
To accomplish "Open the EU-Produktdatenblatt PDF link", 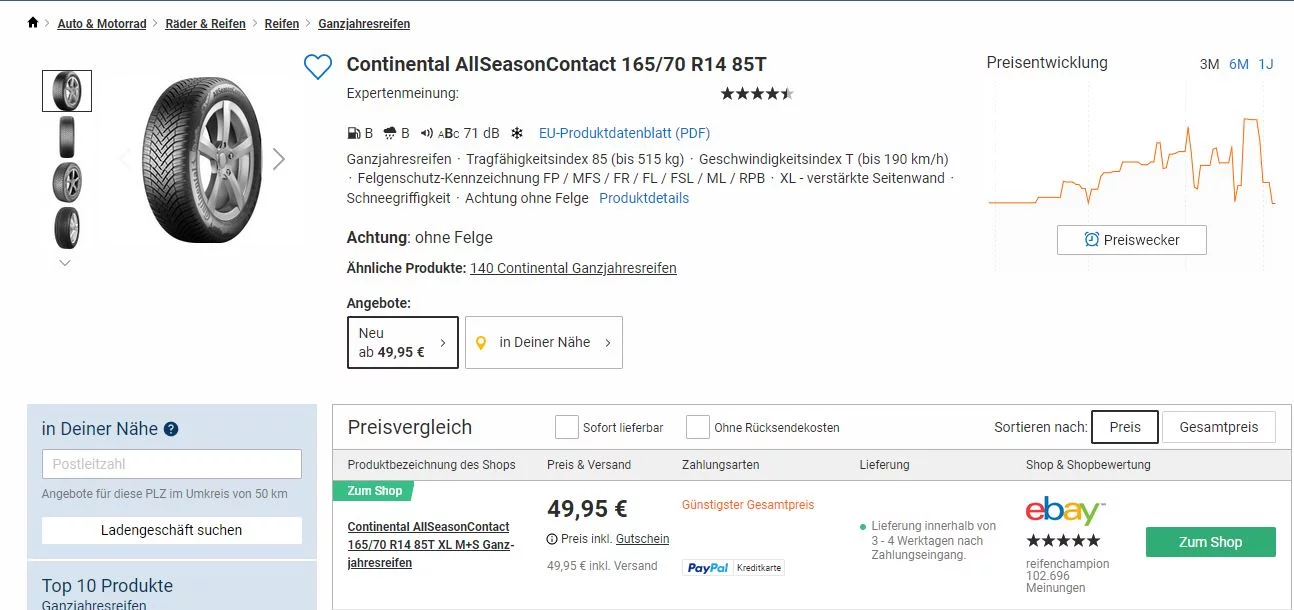I will coord(624,133).
